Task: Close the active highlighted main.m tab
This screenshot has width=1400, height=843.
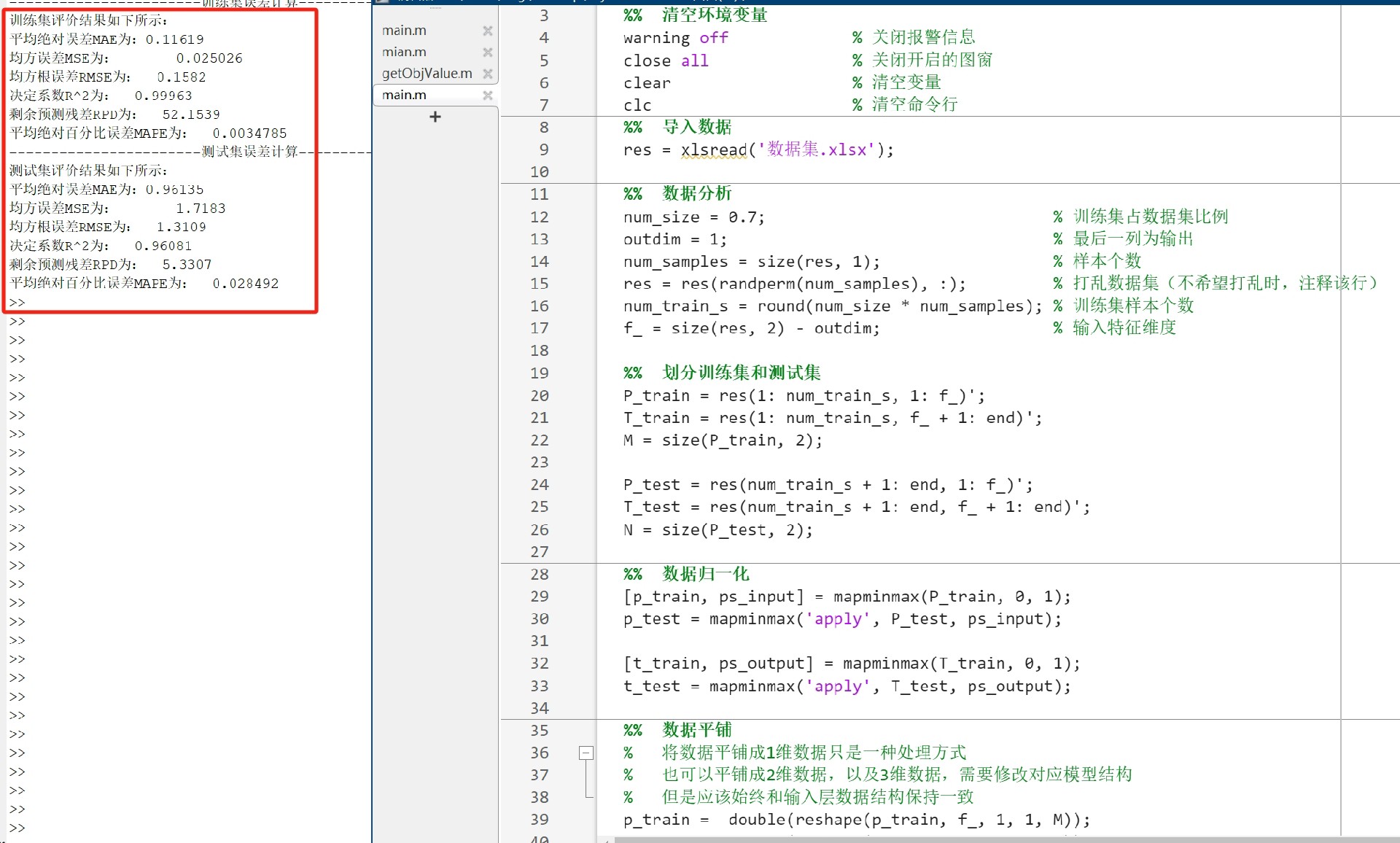Action: pyautogui.click(x=488, y=96)
